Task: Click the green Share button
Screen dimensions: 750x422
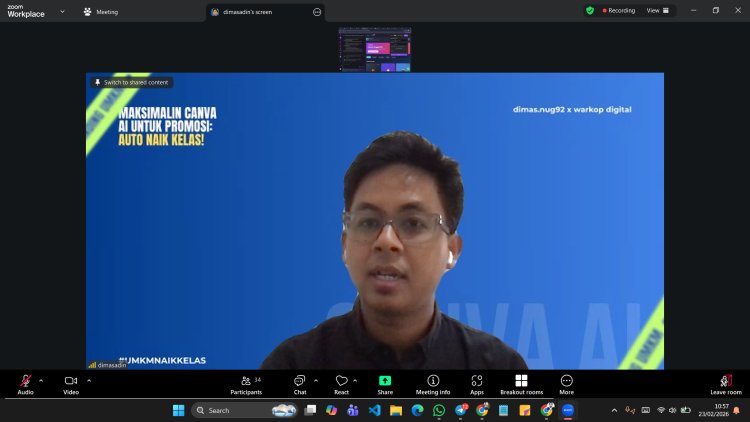Action: click(x=385, y=384)
